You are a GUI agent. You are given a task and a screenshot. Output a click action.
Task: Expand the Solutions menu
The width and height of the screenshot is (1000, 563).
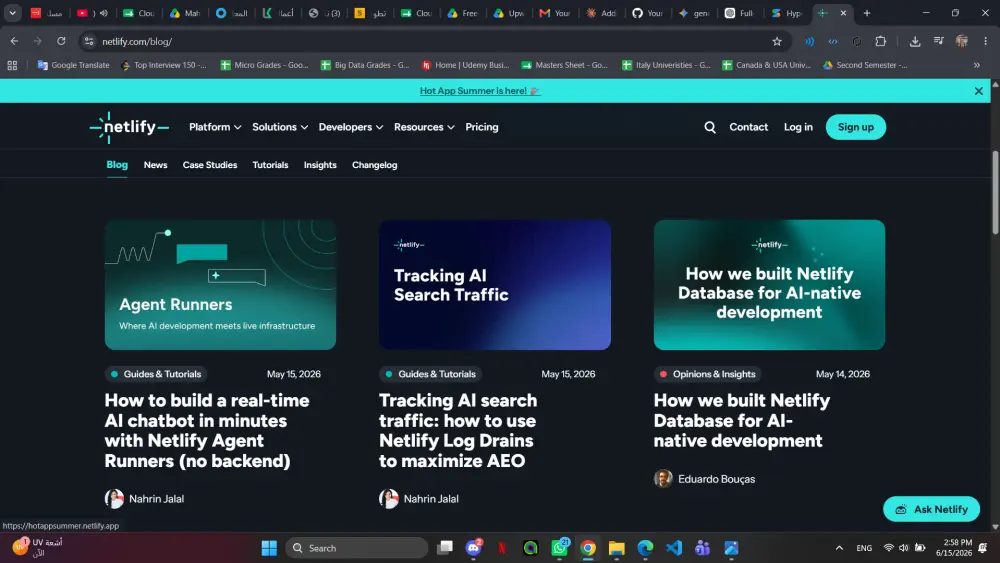[280, 128]
